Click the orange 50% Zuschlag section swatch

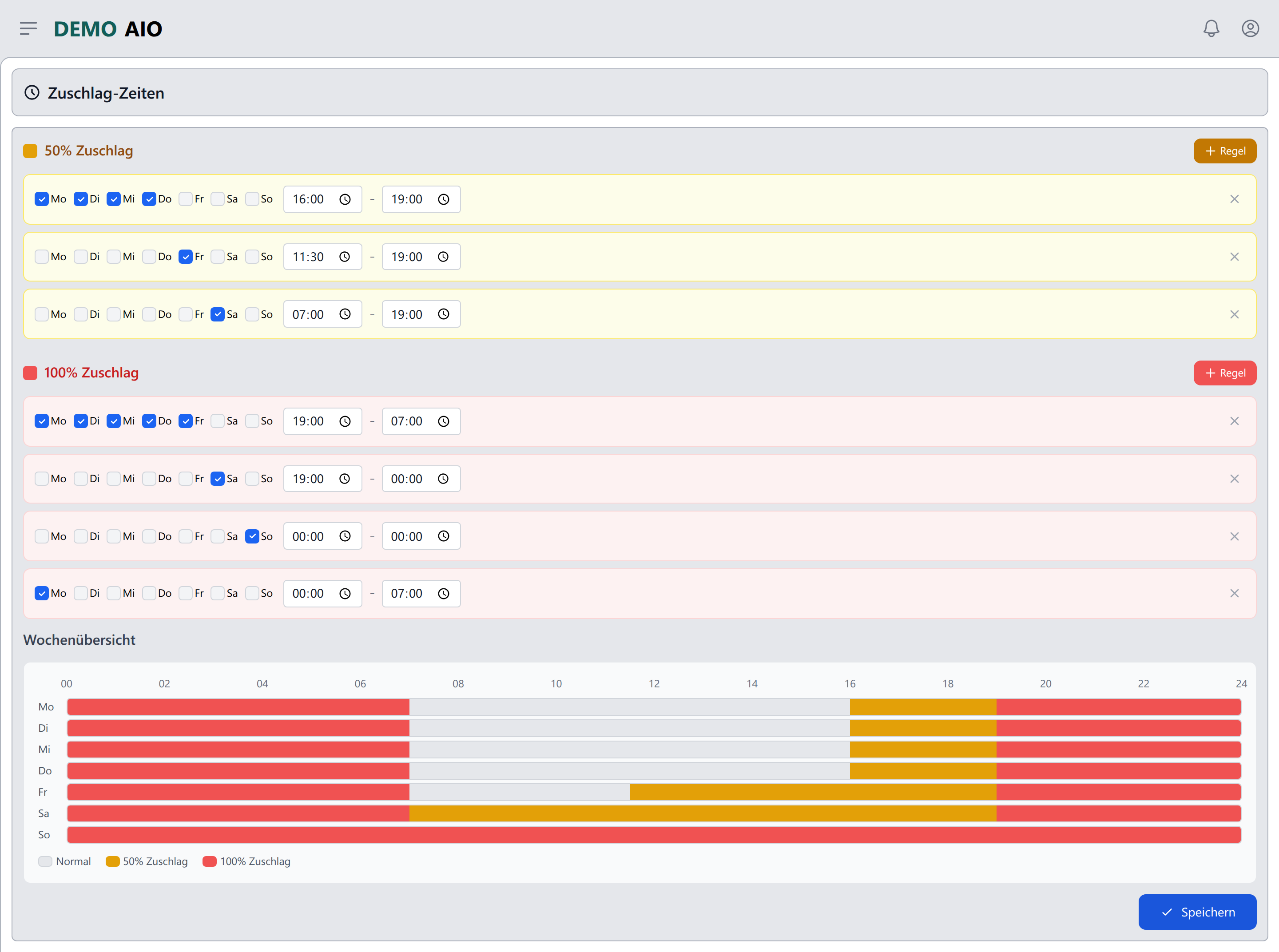(30, 151)
